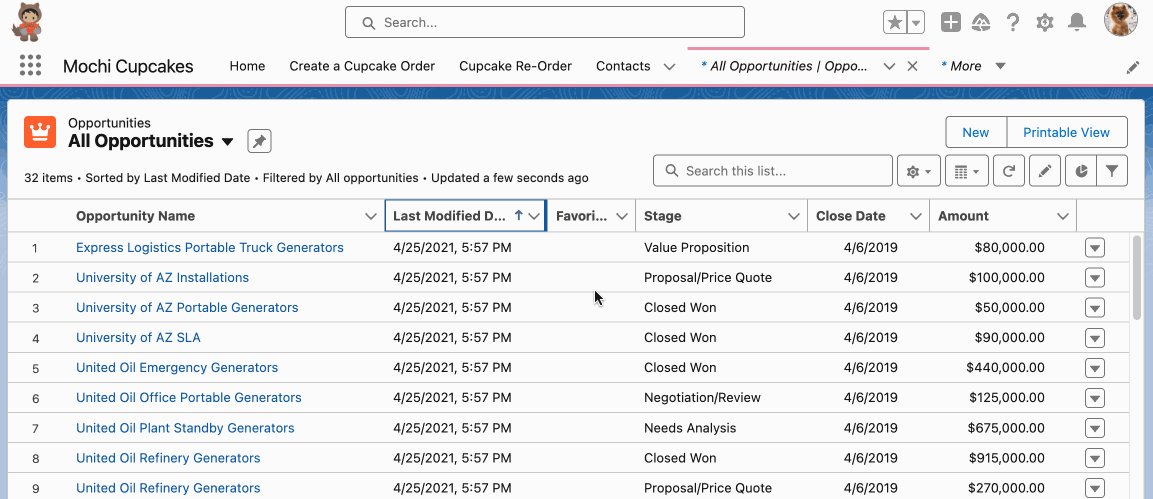Go to the Home tab
The width and height of the screenshot is (1153, 499).
point(247,65)
